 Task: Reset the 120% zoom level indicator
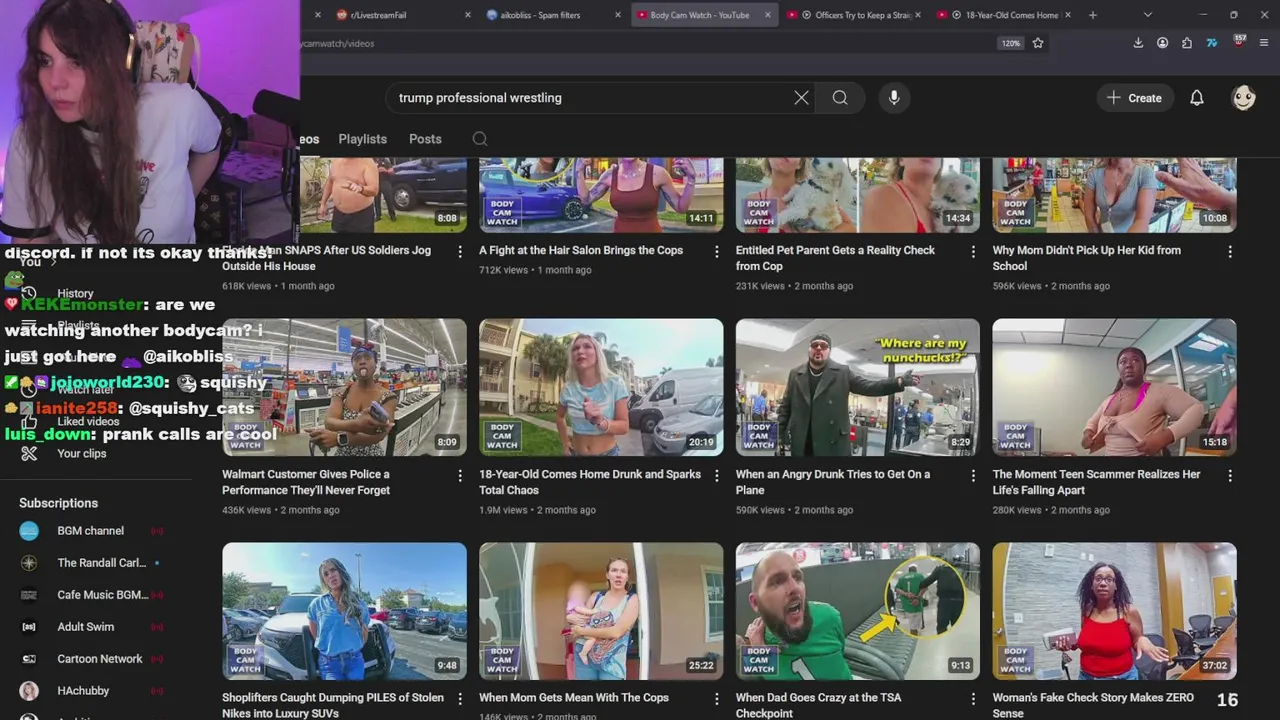tap(1010, 43)
